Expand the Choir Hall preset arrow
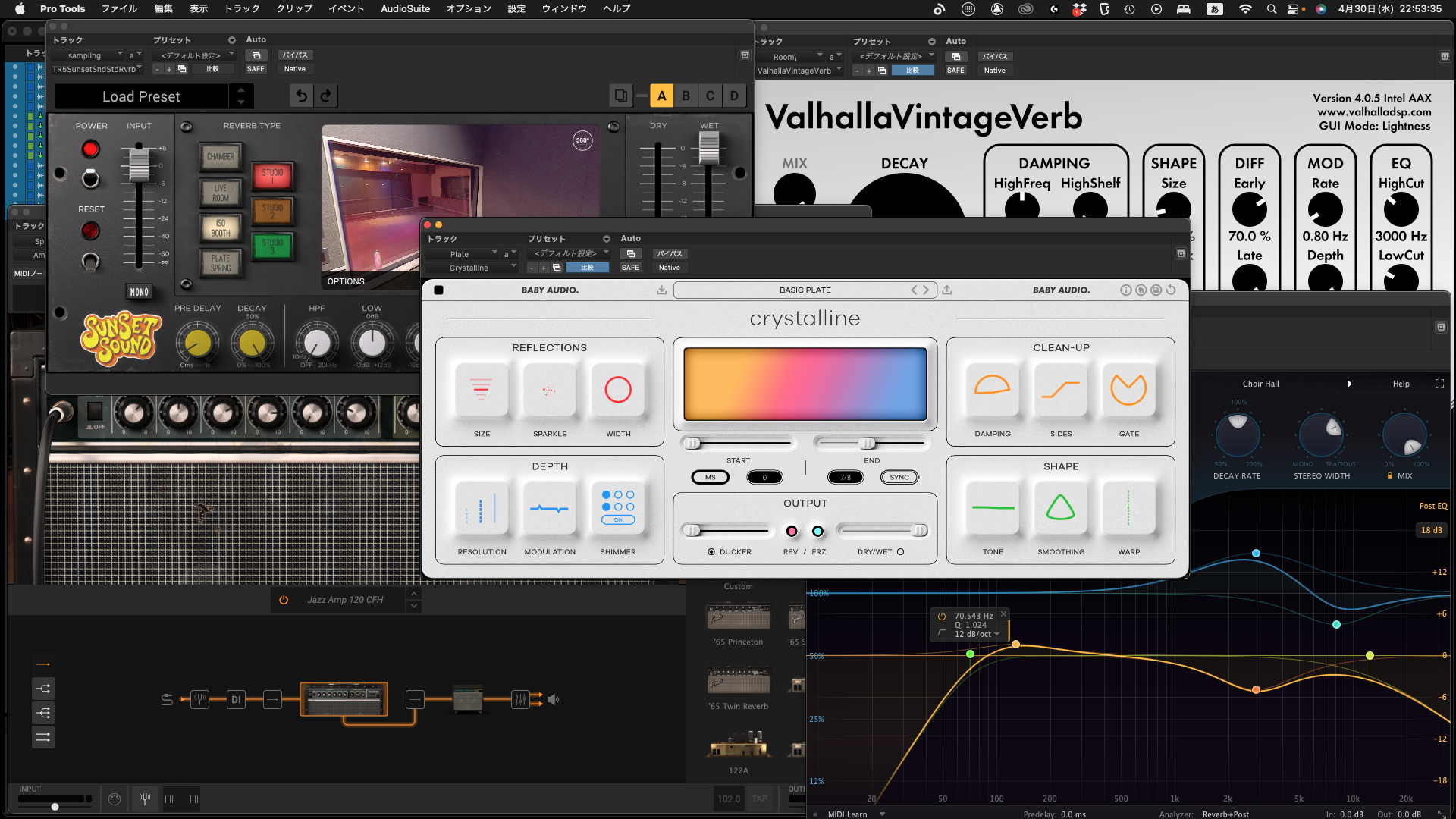The width and height of the screenshot is (1456, 819). [1349, 384]
